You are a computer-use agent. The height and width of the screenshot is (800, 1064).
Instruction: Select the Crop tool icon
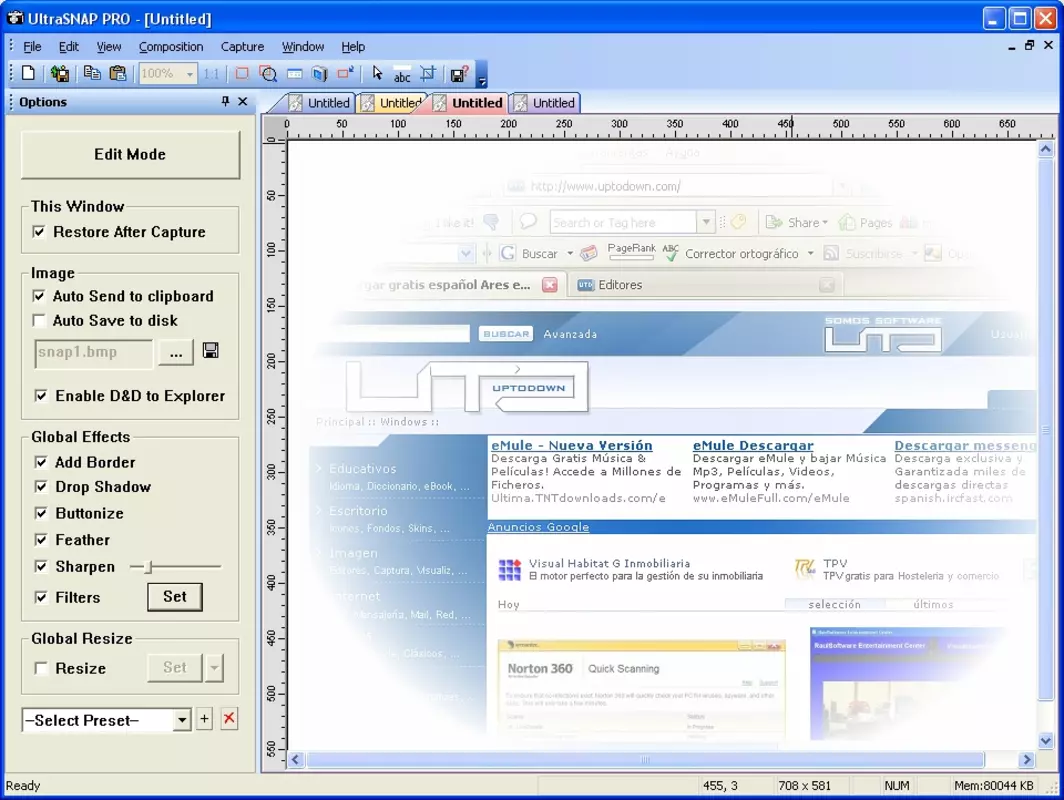pos(428,73)
